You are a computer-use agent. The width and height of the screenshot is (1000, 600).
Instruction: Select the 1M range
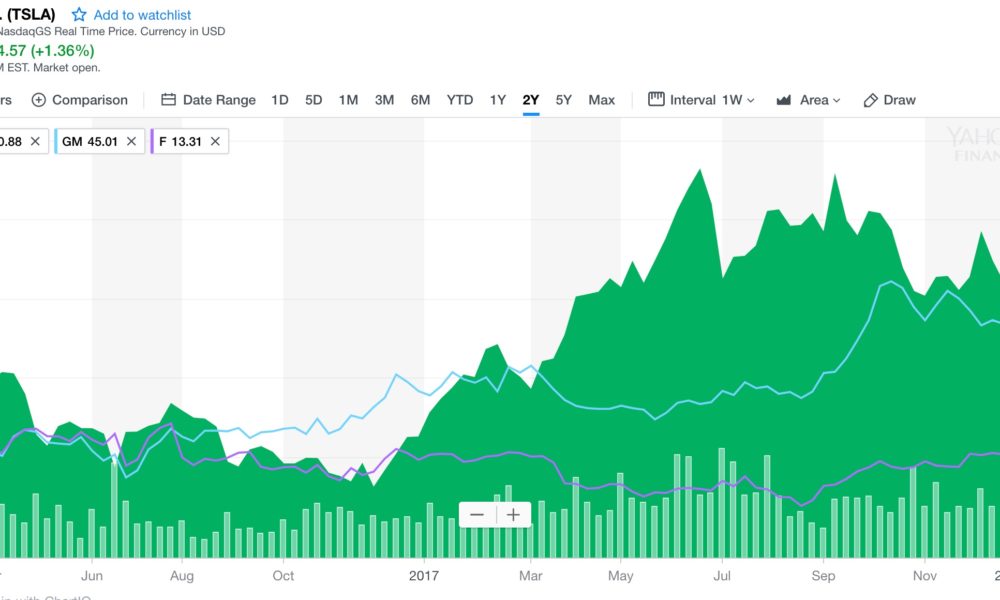click(x=348, y=100)
